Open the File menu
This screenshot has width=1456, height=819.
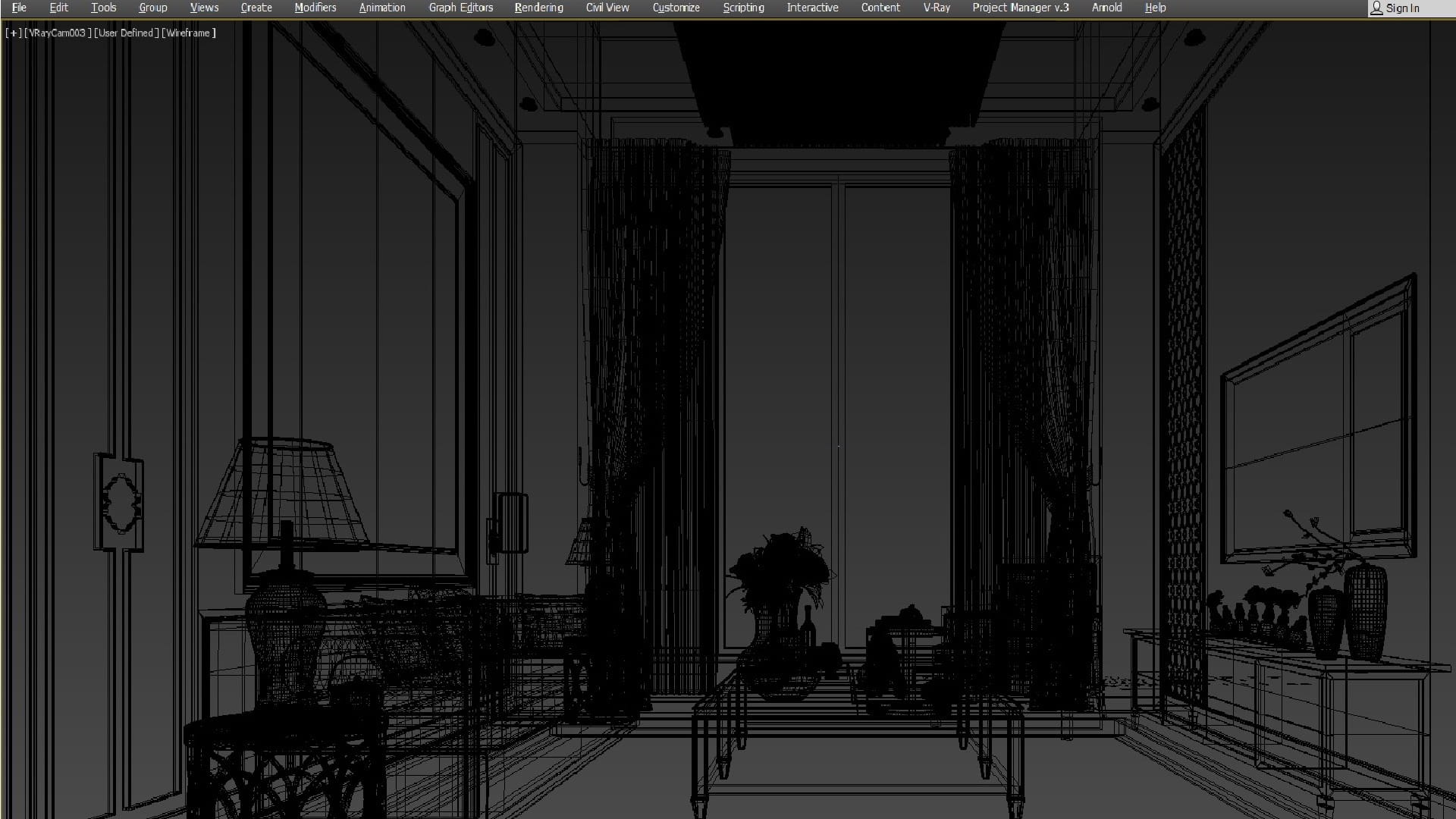19,8
